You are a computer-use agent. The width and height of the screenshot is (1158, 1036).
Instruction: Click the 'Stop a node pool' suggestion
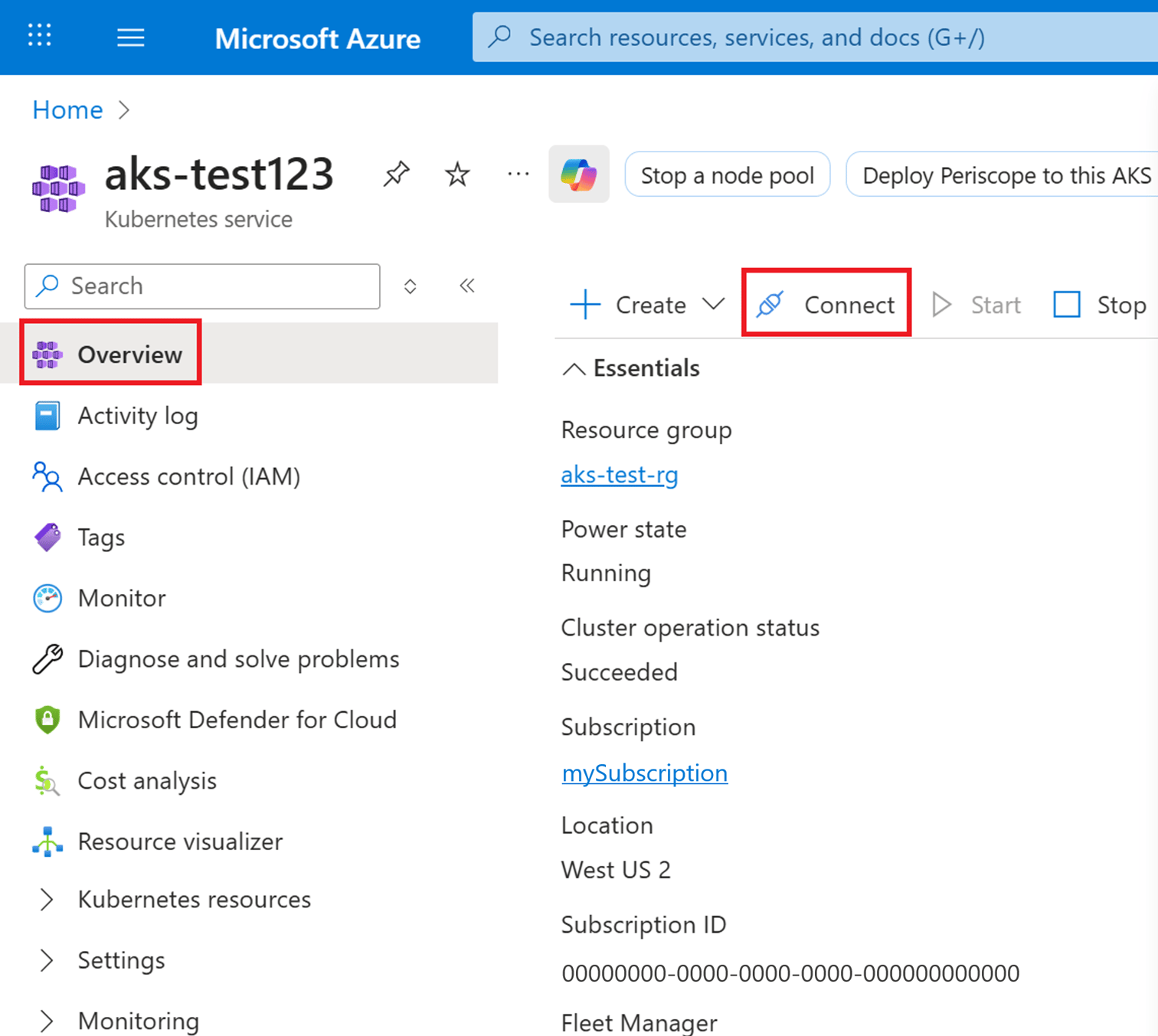click(728, 175)
